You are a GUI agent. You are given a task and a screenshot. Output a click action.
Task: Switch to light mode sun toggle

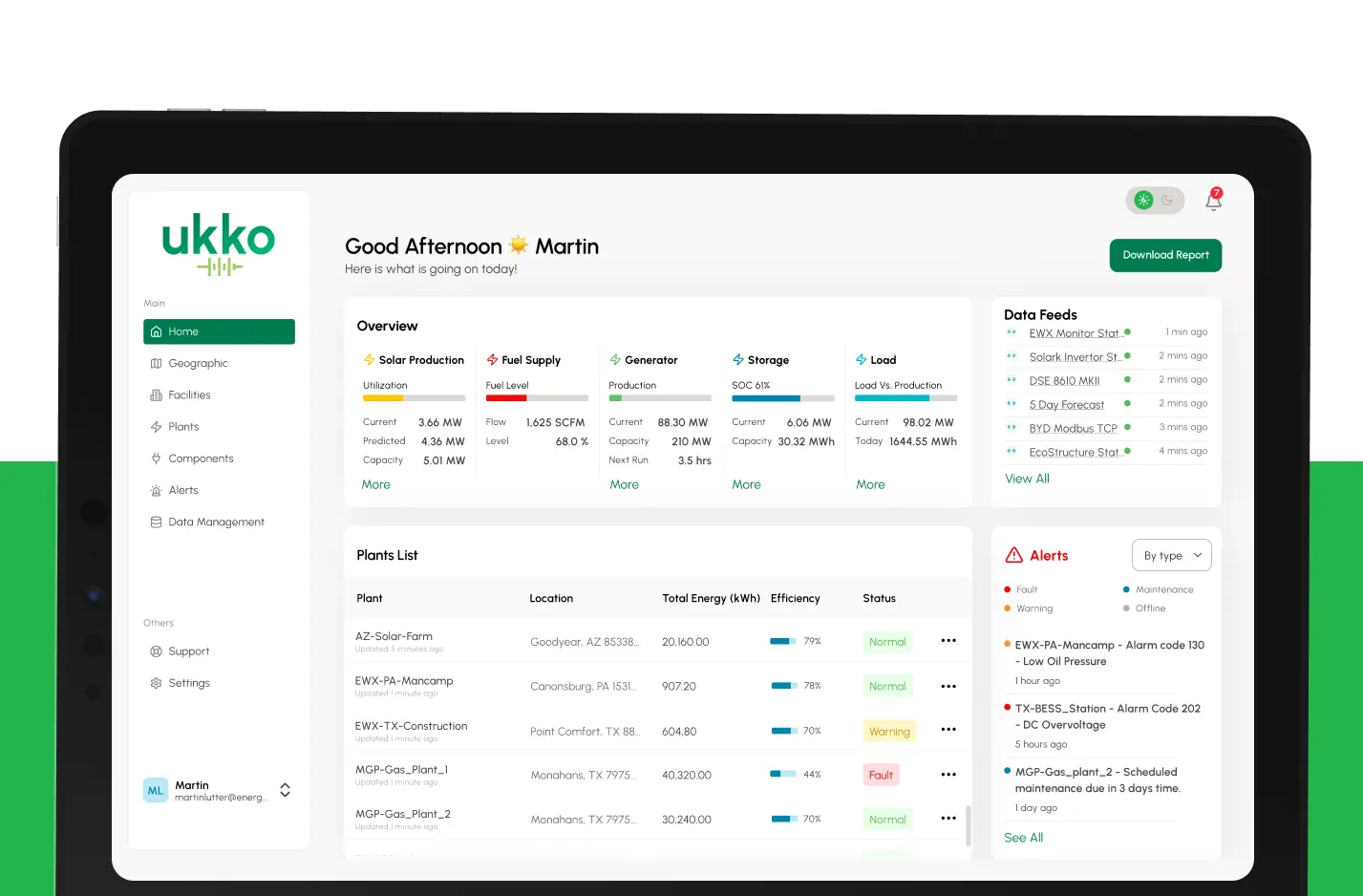pos(1143,201)
